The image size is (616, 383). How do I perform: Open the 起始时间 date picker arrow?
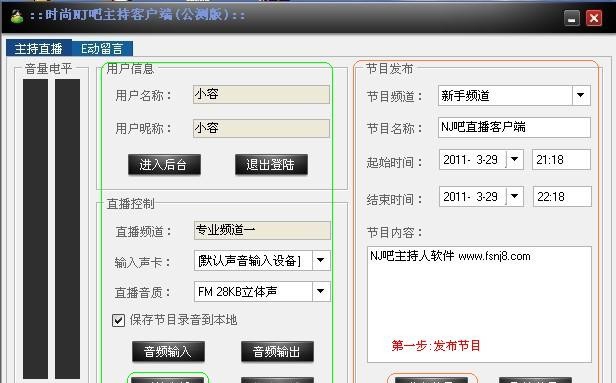pyautogui.click(x=514, y=159)
